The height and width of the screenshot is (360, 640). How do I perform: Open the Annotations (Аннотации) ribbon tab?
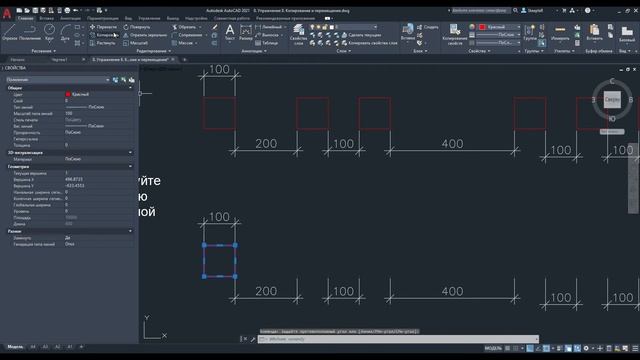pos(70,18)
